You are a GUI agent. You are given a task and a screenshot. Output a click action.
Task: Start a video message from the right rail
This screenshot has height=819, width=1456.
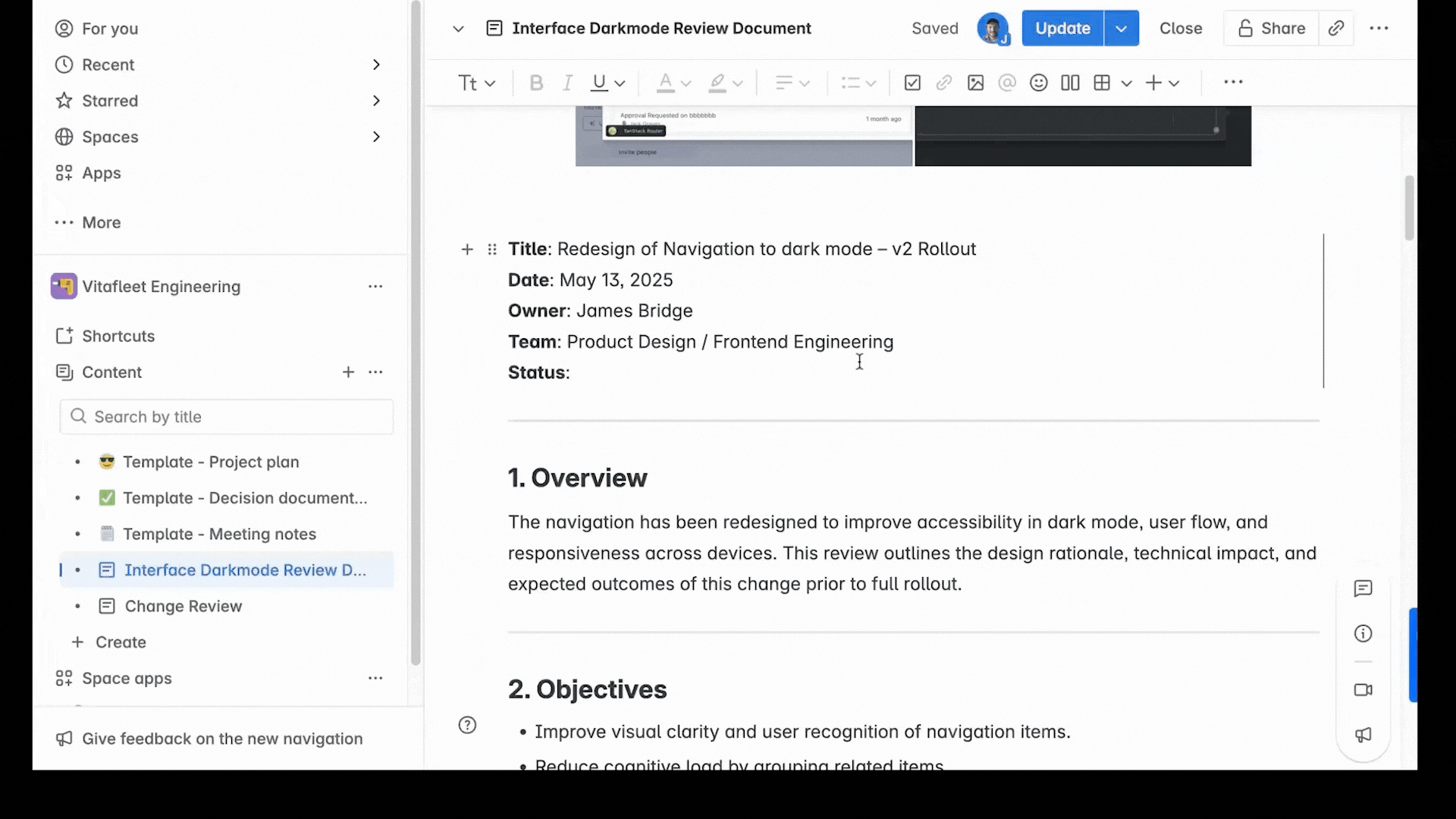tap(1363, 690)
